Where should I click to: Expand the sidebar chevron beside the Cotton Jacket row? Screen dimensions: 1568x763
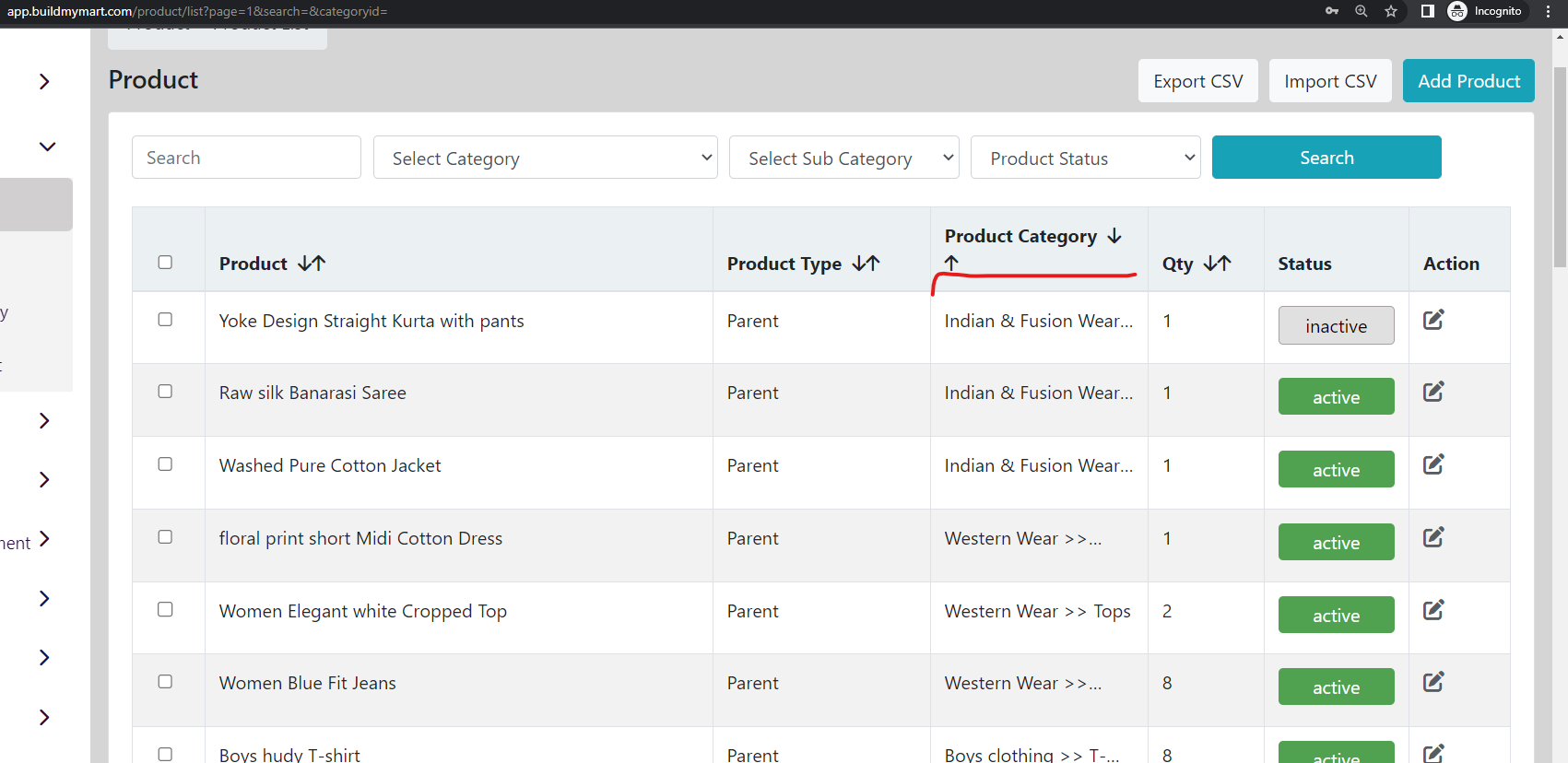coord(44,479)
